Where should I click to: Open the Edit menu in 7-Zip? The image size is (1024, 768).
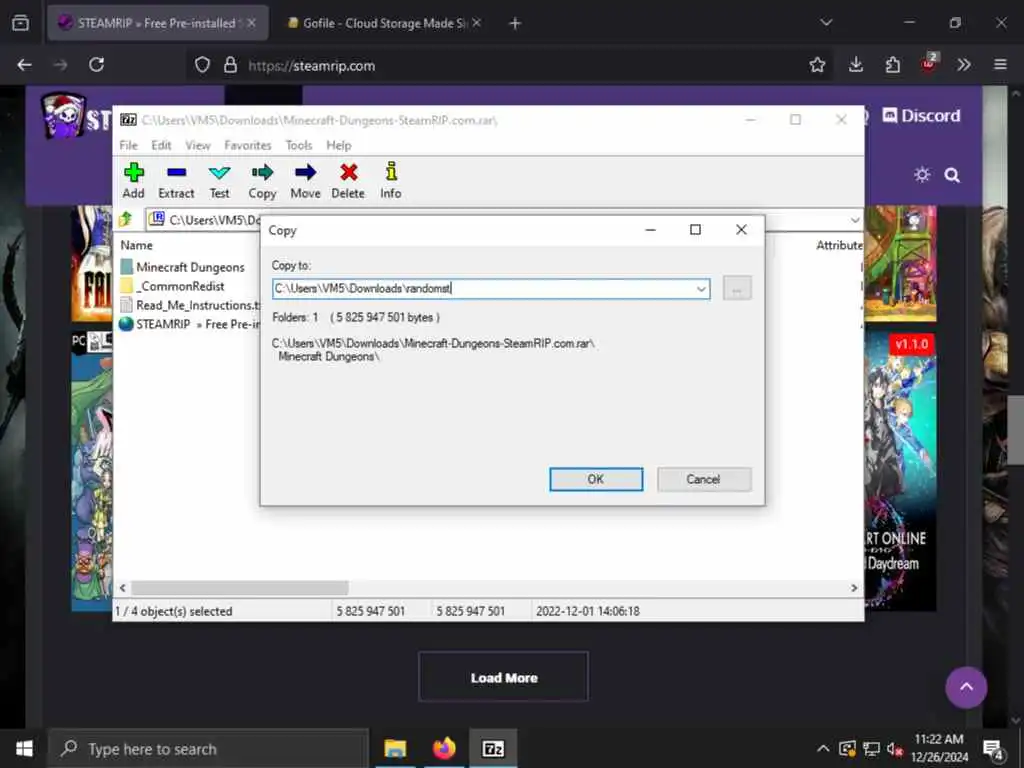point(161,145)
